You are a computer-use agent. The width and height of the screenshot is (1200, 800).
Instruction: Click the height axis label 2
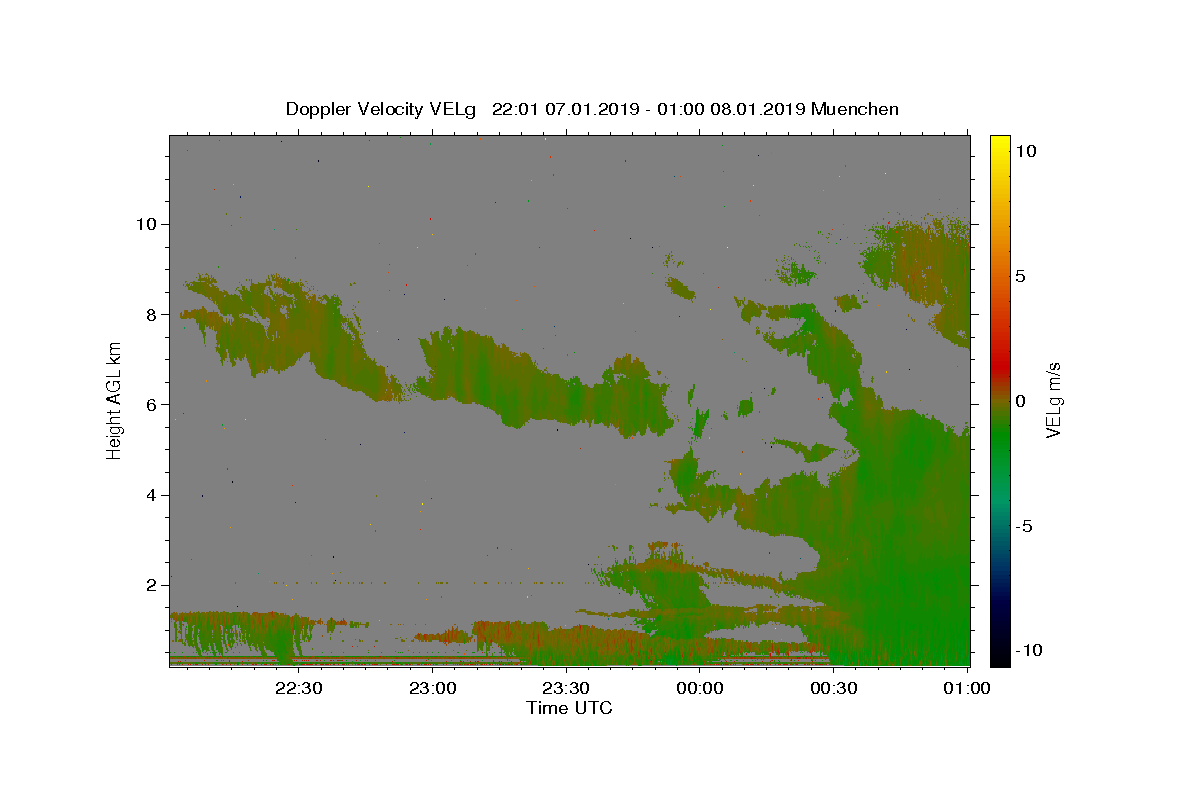(152, 585)
